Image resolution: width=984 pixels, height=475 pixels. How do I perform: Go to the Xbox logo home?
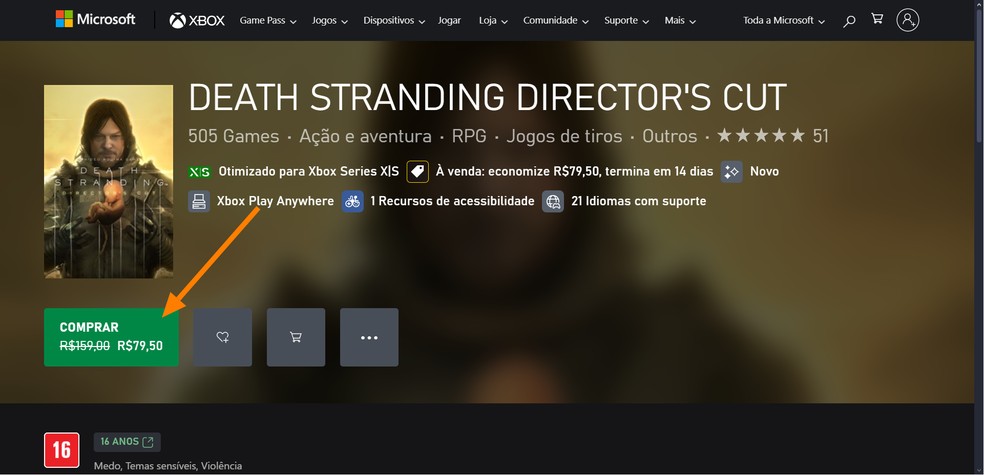point(197,21)
